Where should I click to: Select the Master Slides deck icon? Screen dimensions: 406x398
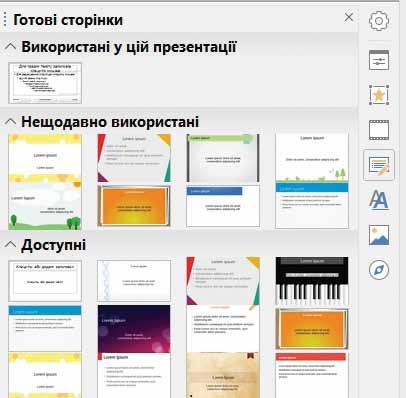point(379,165)
